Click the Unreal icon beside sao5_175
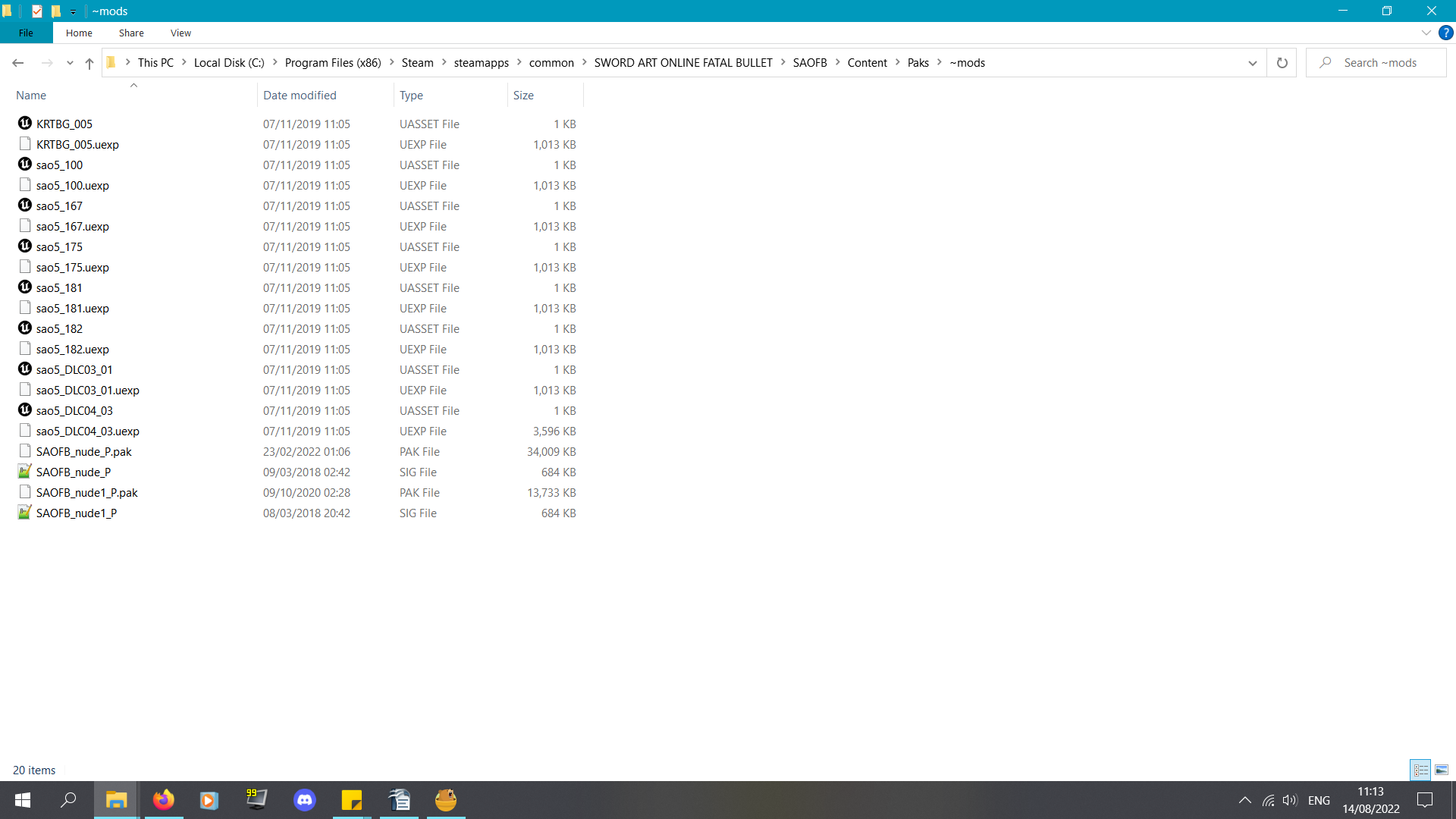 [25, 246]
